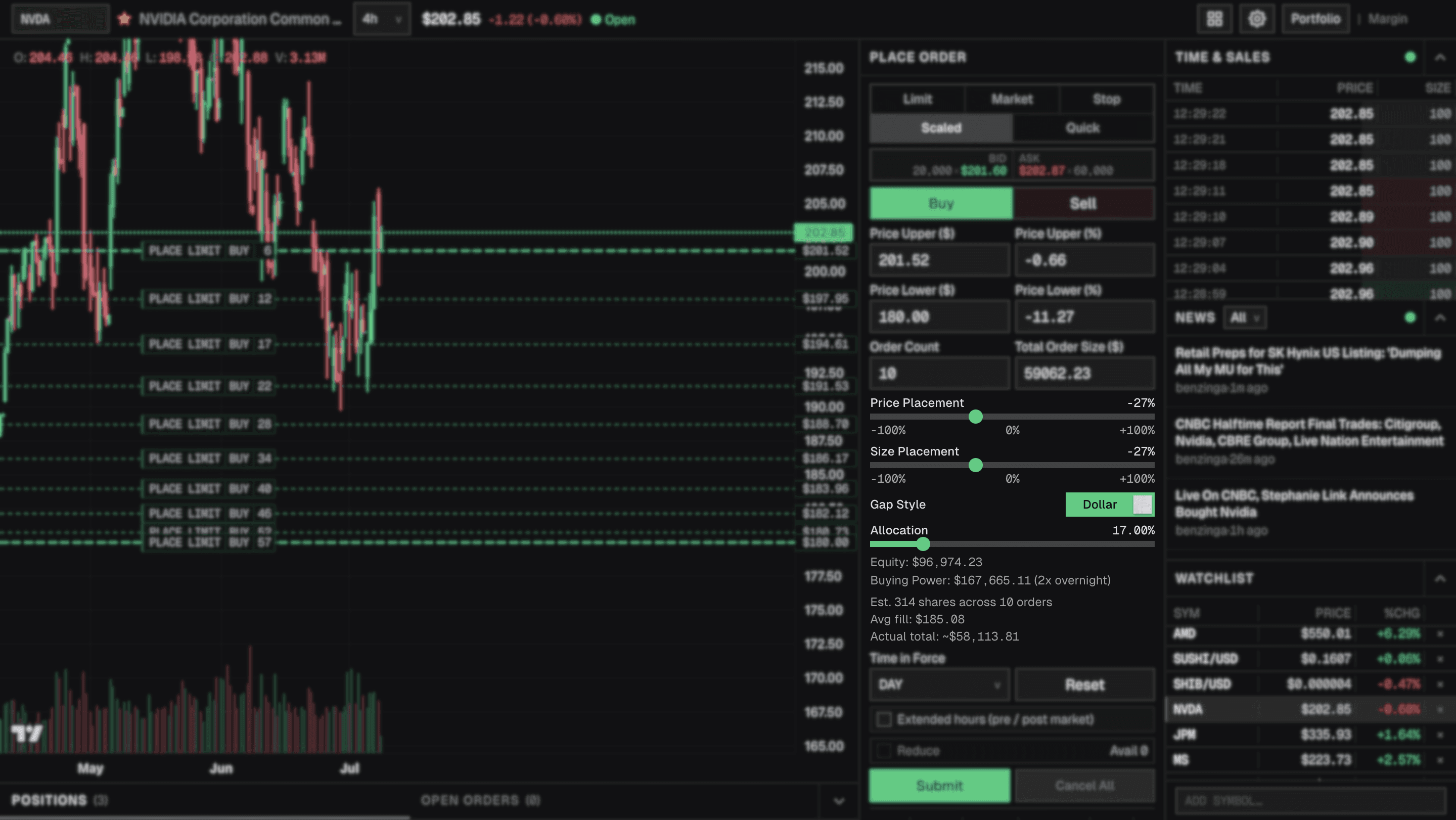Click the Time & Sales green live indicator
The width and height of the screenshot is (1456, 820).
[1410, 57]
